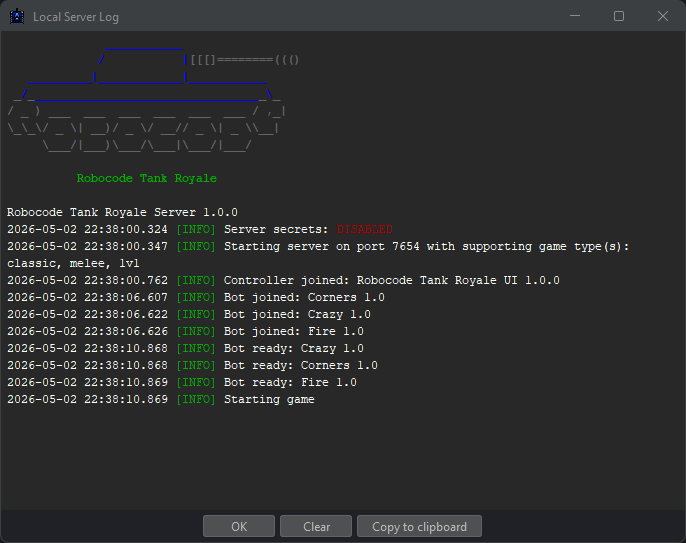
Task: Click 'Bot joined: Crazy 1.0' line
Action: 189,314
